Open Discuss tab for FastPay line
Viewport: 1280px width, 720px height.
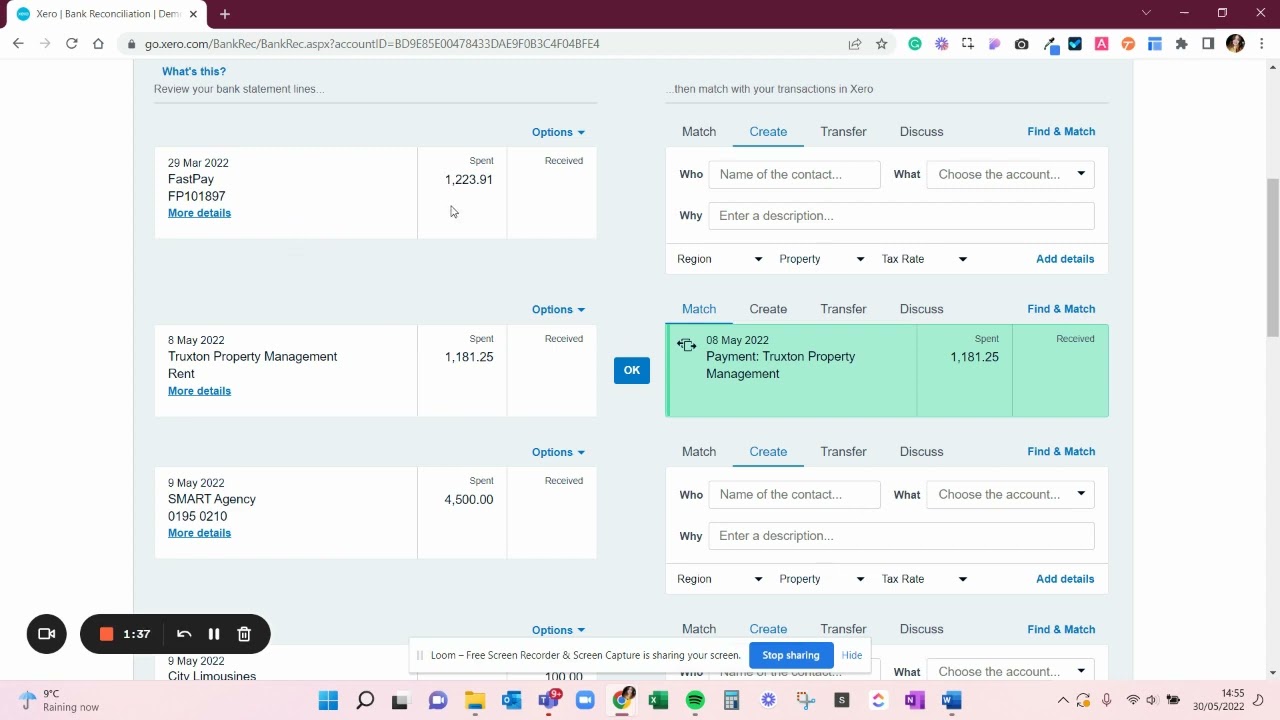(x=921, y=132)
